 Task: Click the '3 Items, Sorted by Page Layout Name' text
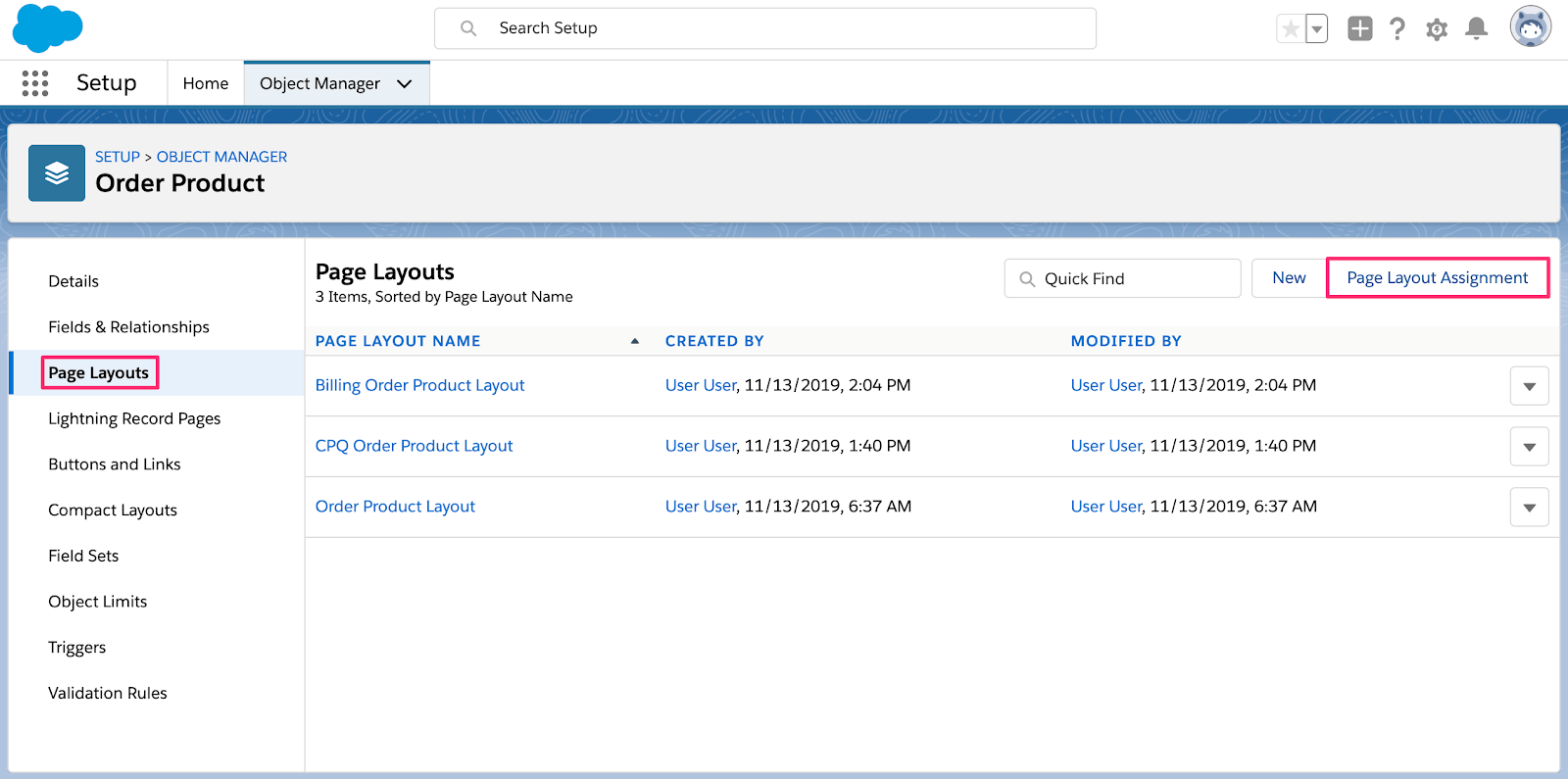click(444, 297)
